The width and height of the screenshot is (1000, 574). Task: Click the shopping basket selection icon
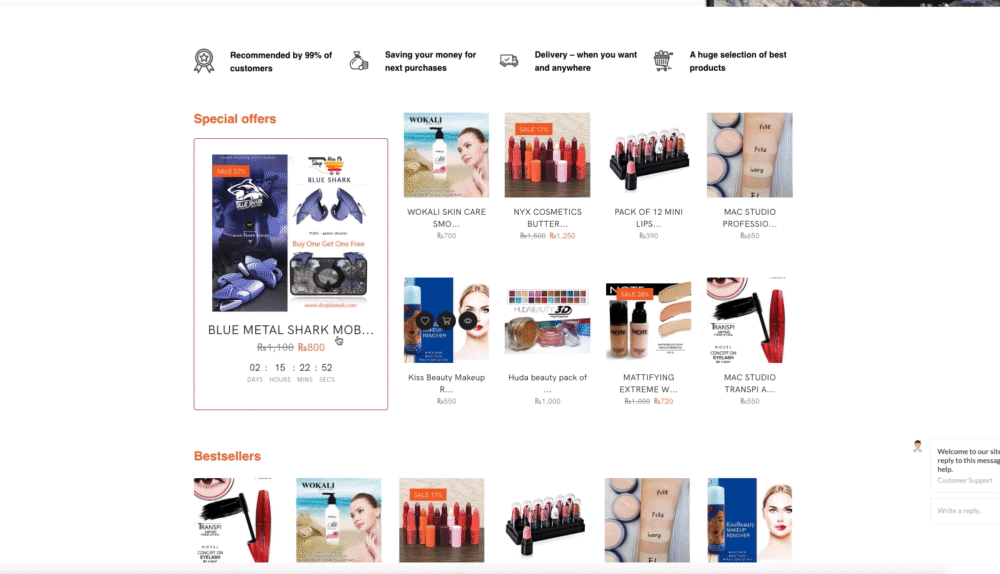click(663, 61)
